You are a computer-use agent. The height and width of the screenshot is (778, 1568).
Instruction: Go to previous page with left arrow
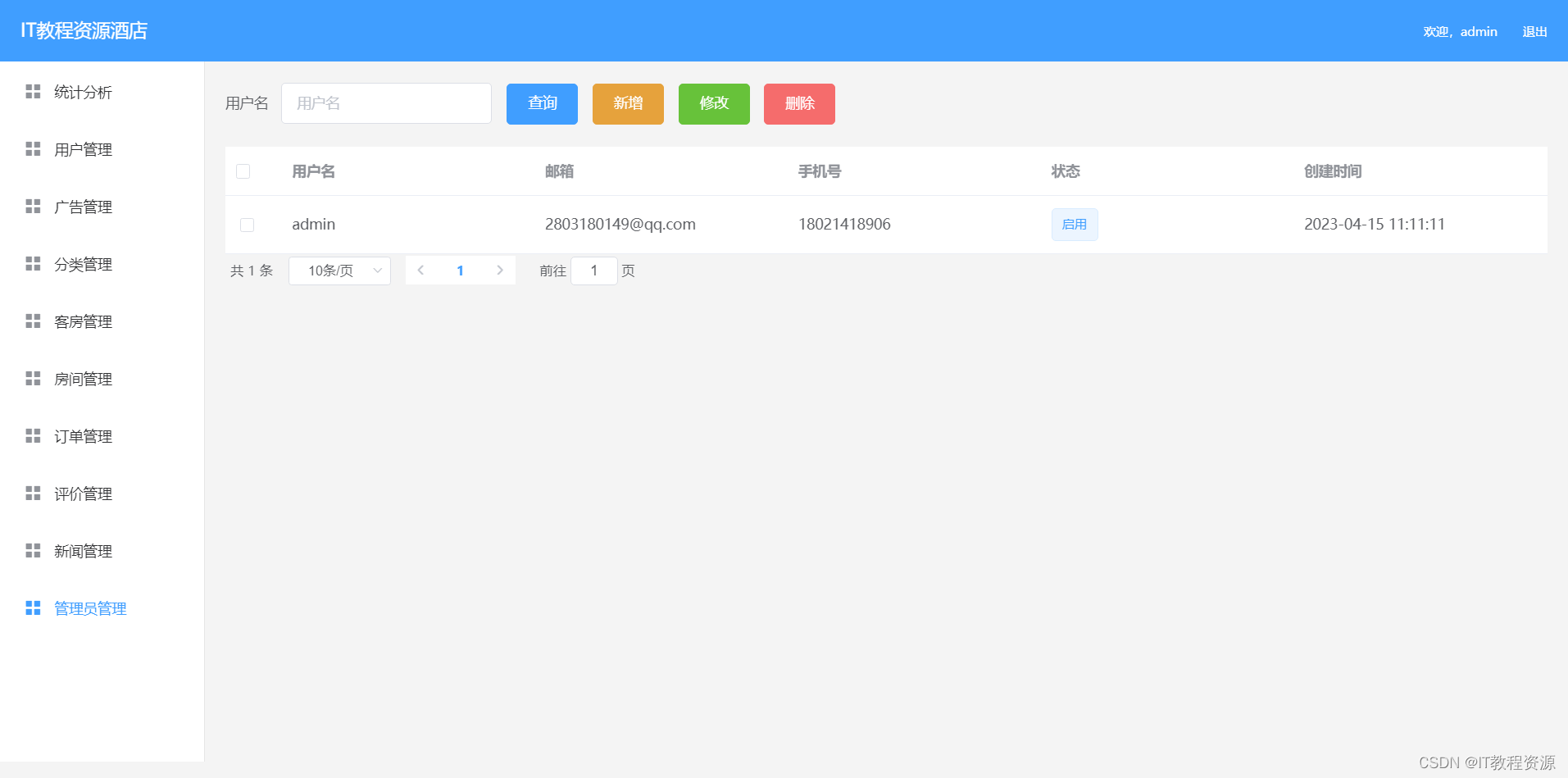click(x=420, y=270)
